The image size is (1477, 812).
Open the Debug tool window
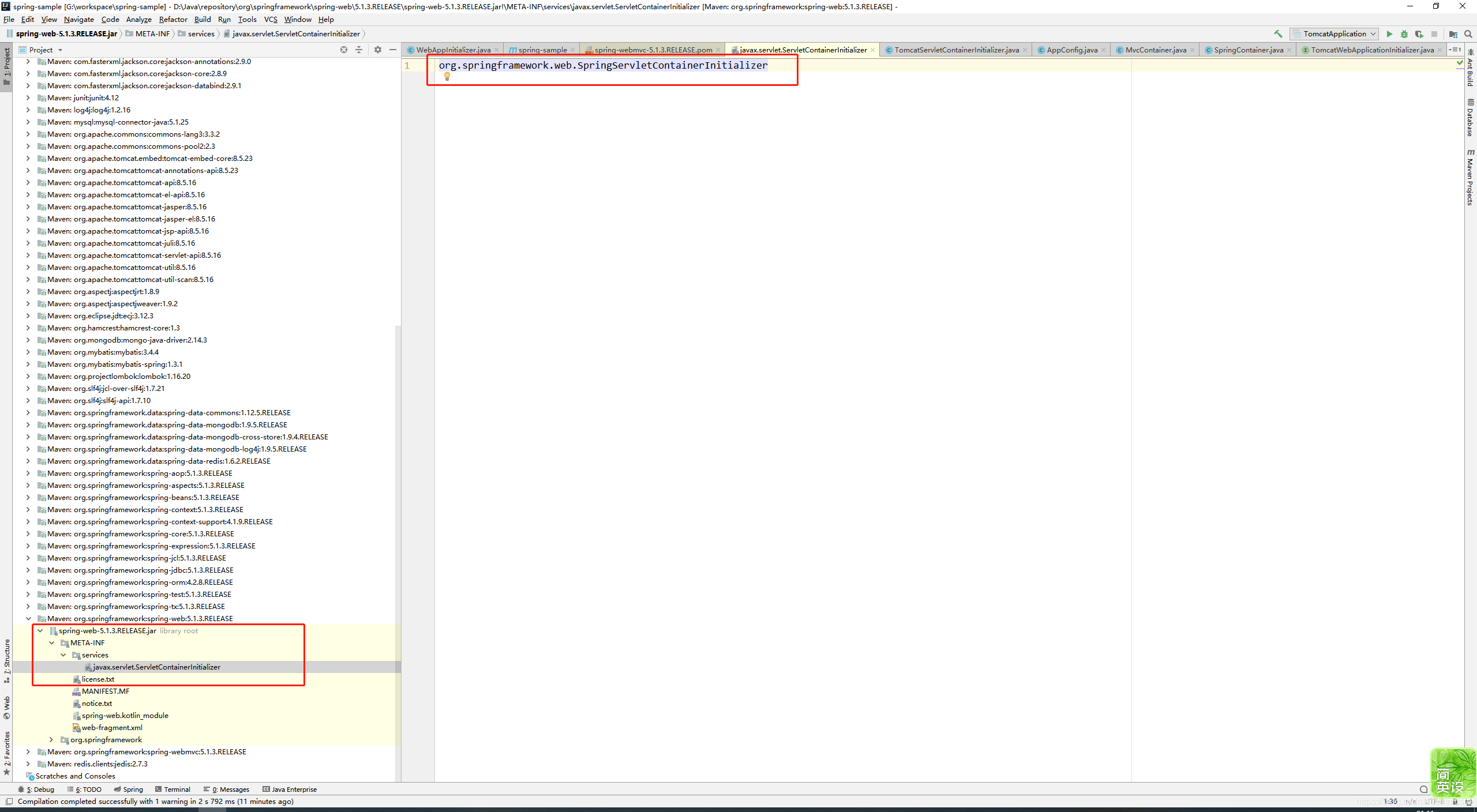[x=36, y=790]
